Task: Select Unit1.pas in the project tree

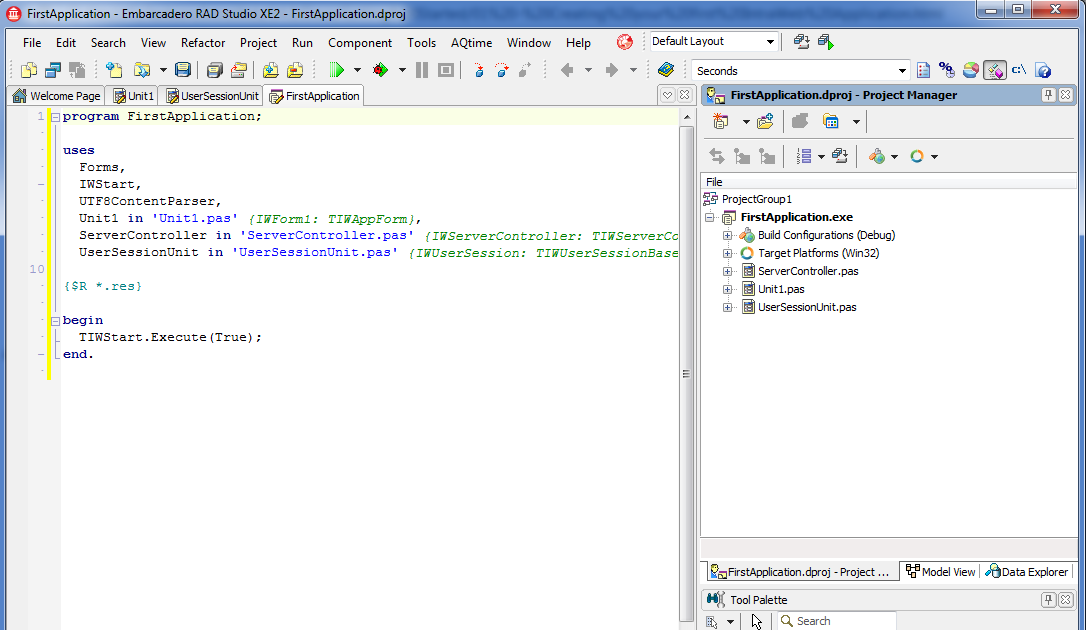Action: (x=781, y=289)
